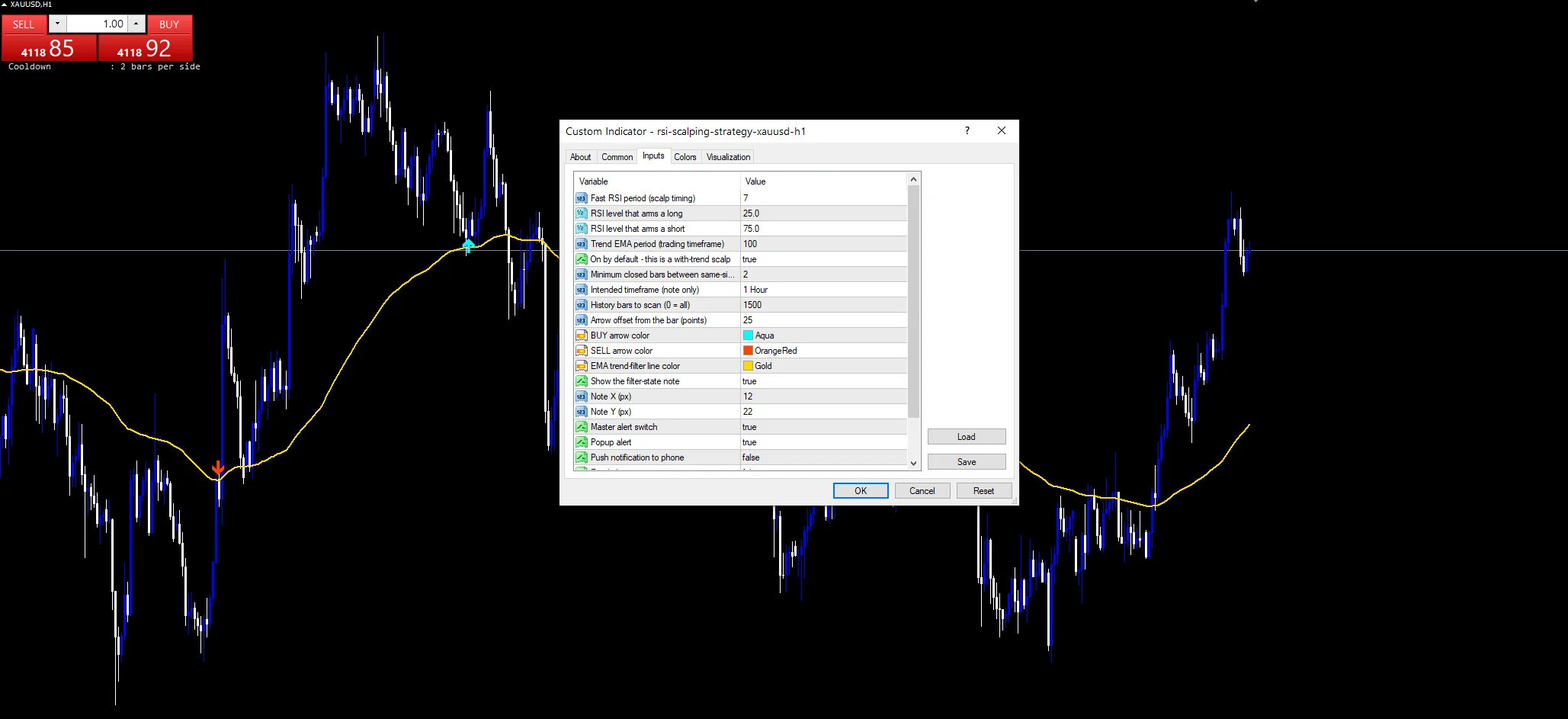This screenshot has width=1568, height=719.
Task: Click the BUY one-click trading button
Action: coord(169,24)
